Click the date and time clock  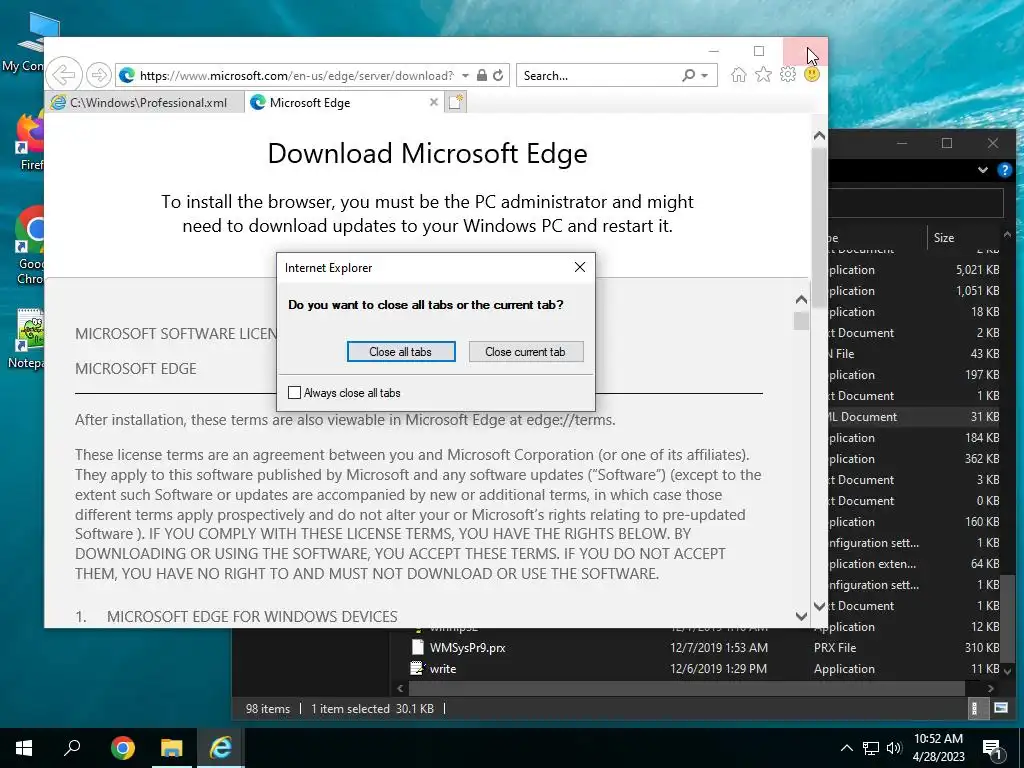(x=938, y=748)
